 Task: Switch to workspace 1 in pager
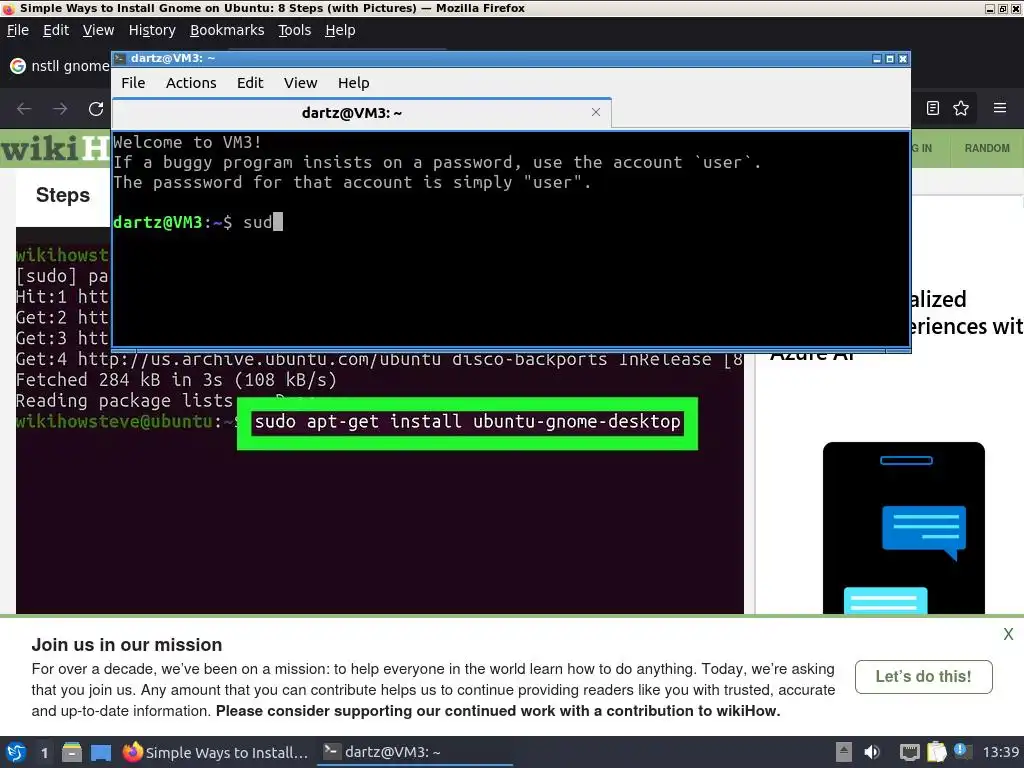(44, 753)
